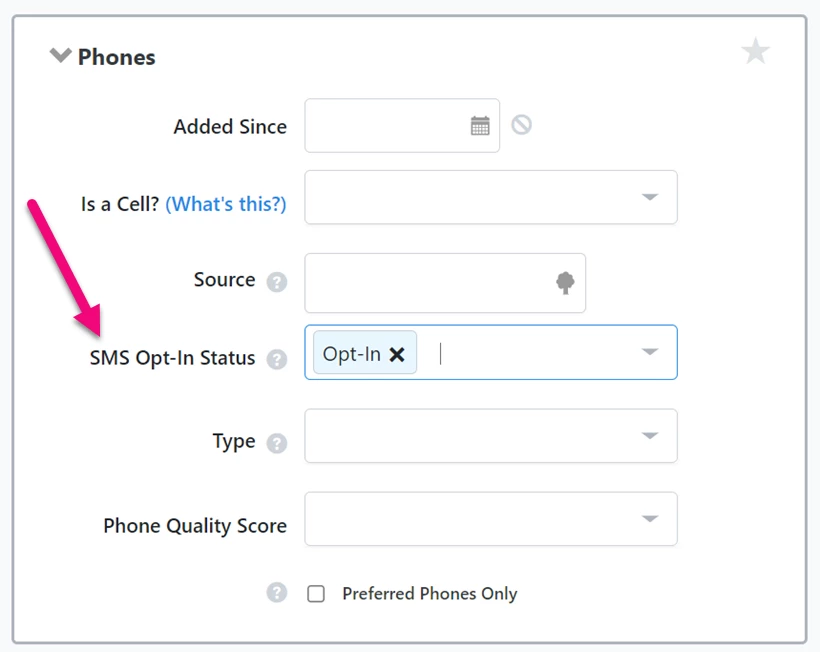Open the calendar date picker for Added Since
Screen dimensions: 820x652
point(479,125)
